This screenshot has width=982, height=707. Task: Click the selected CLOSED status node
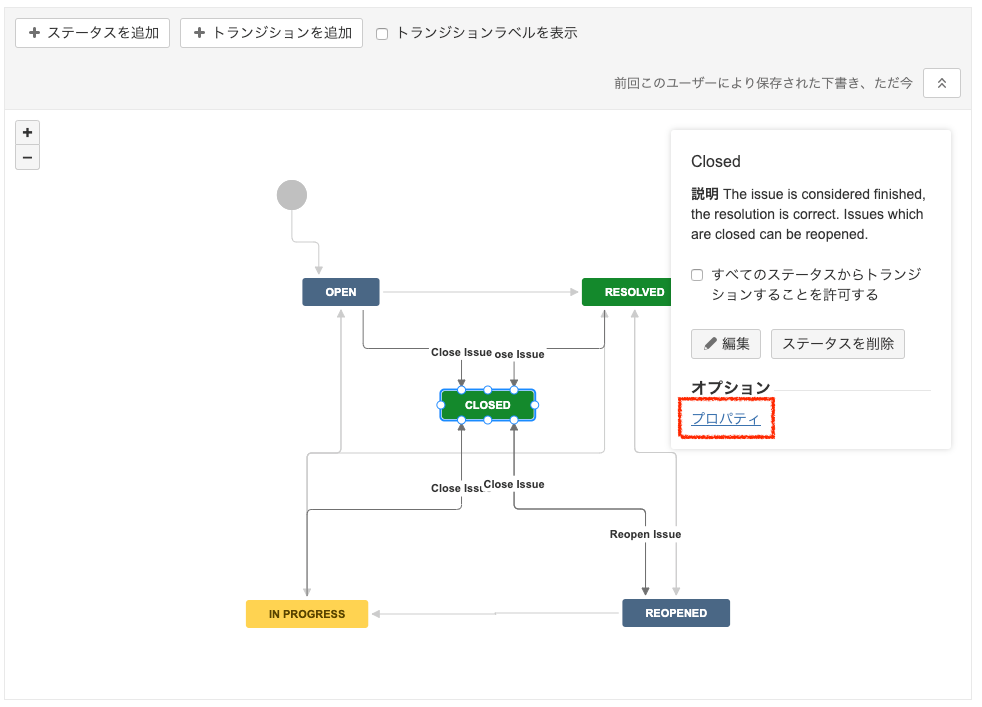pos(487,405)
